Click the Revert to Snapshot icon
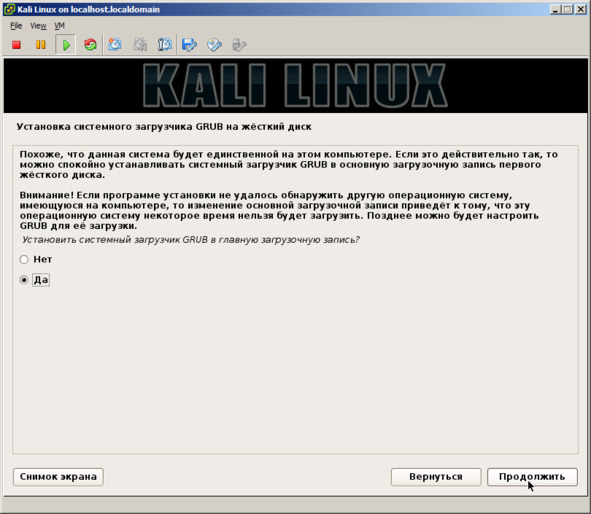The image size is (591, 514). click(140, 44)
